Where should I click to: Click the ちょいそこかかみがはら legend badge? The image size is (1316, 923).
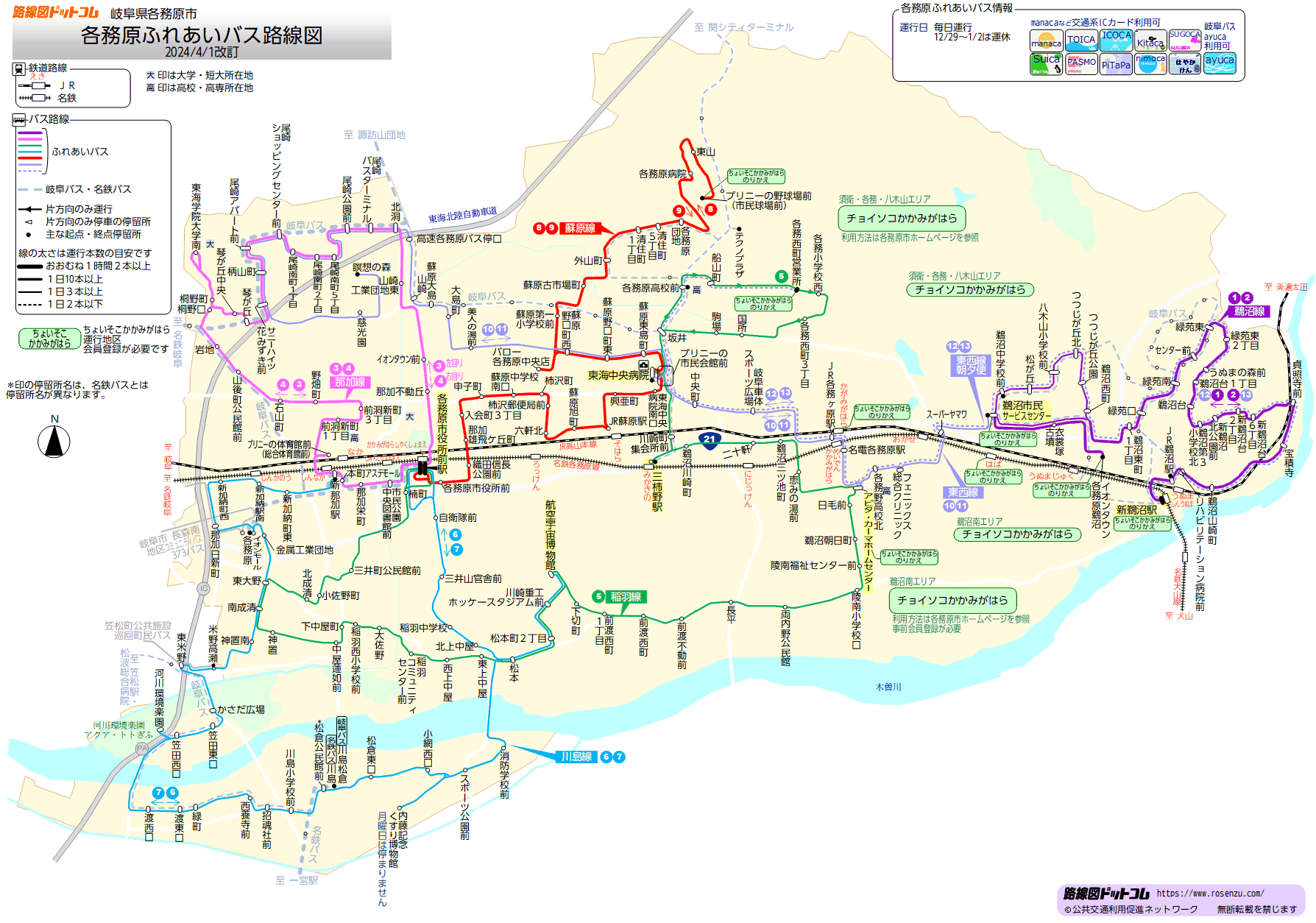click(x=50, y=339)
